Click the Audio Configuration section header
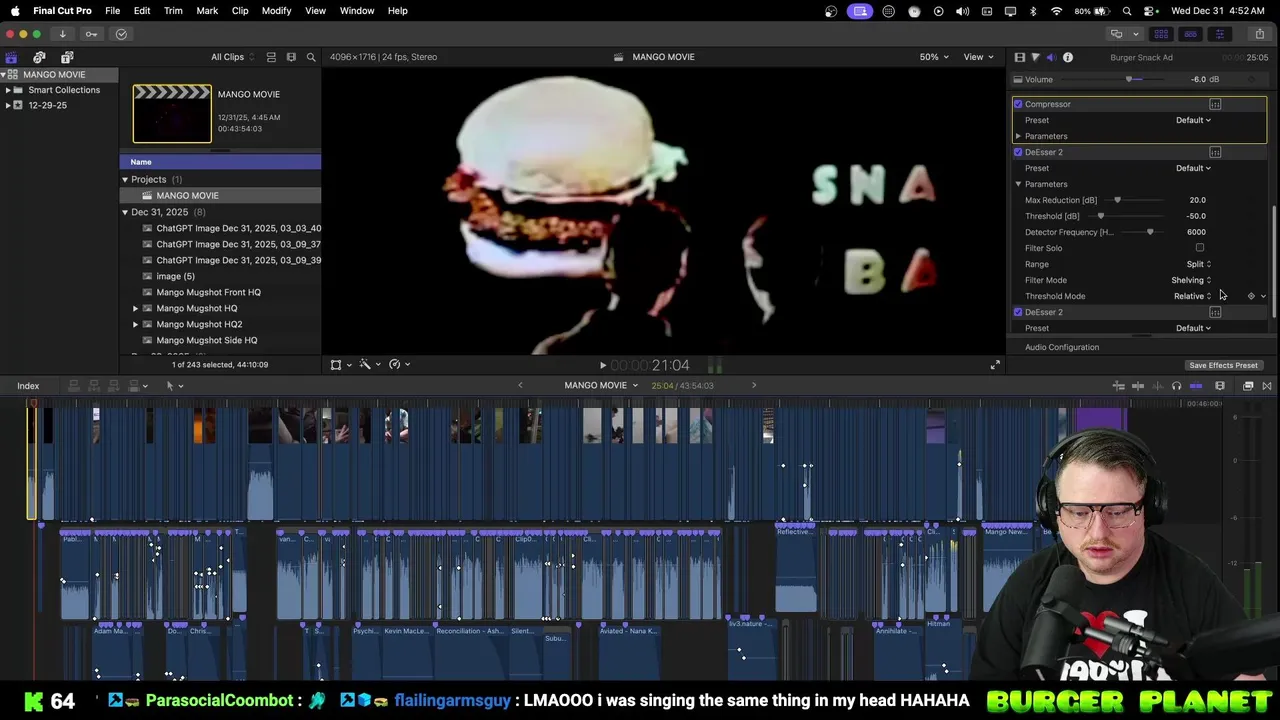 [x=1062, y=347]
